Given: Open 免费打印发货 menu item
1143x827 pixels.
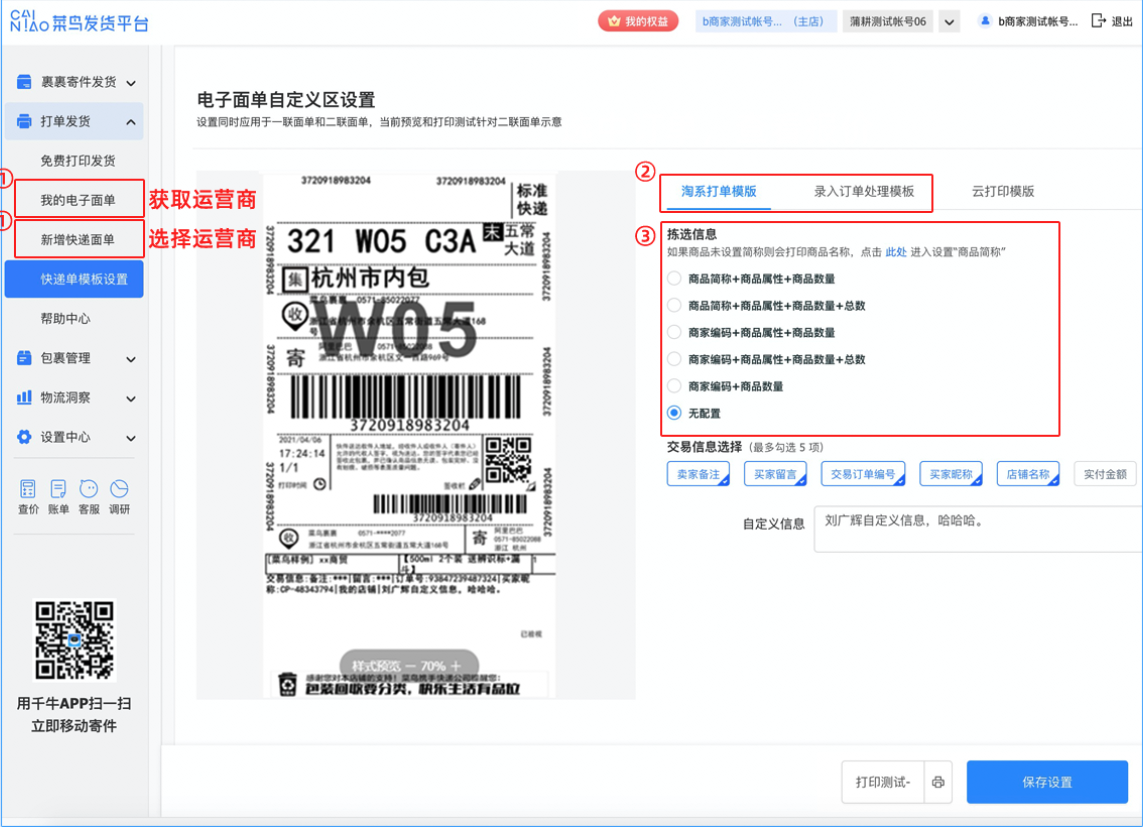Looking at the screenshot, I should [78, 160].
